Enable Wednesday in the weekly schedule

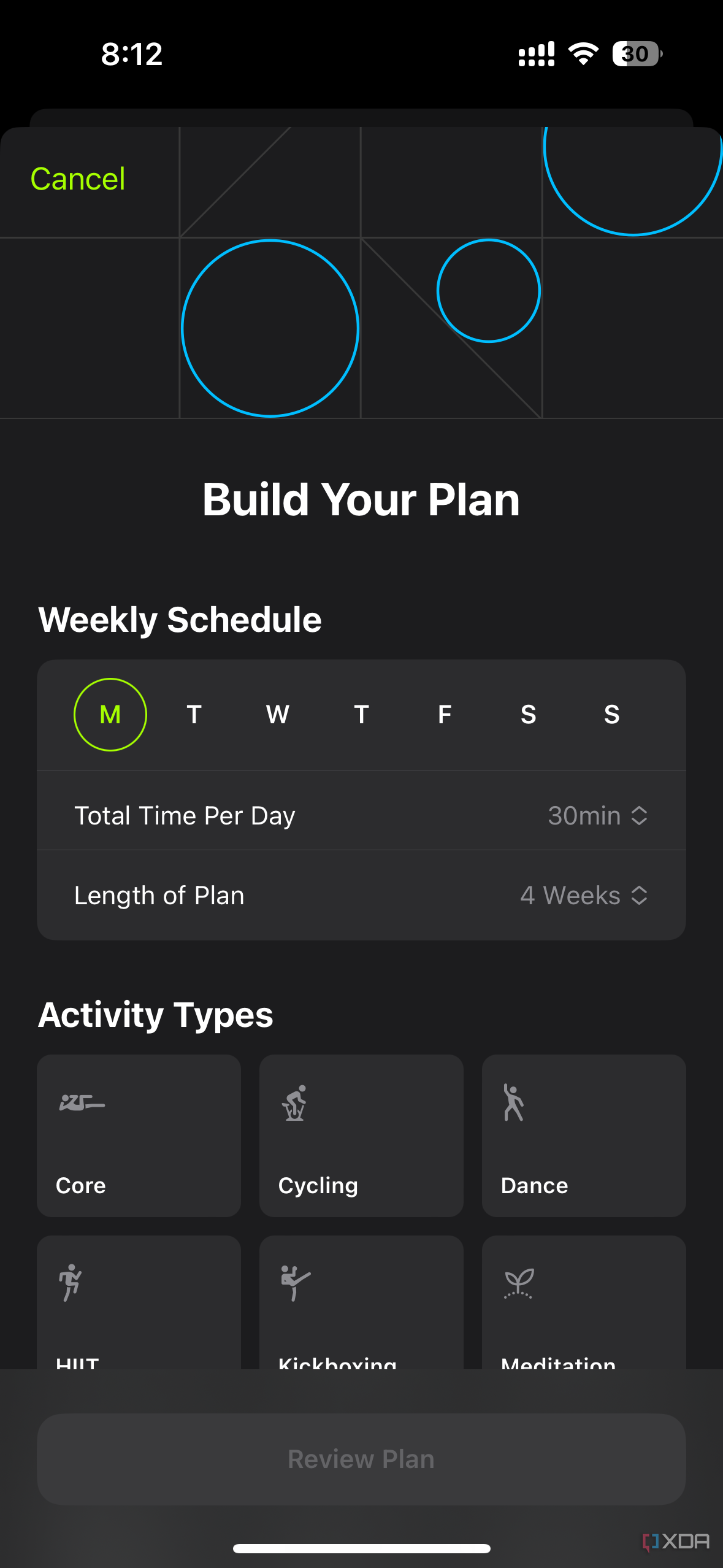click(278, 715)
